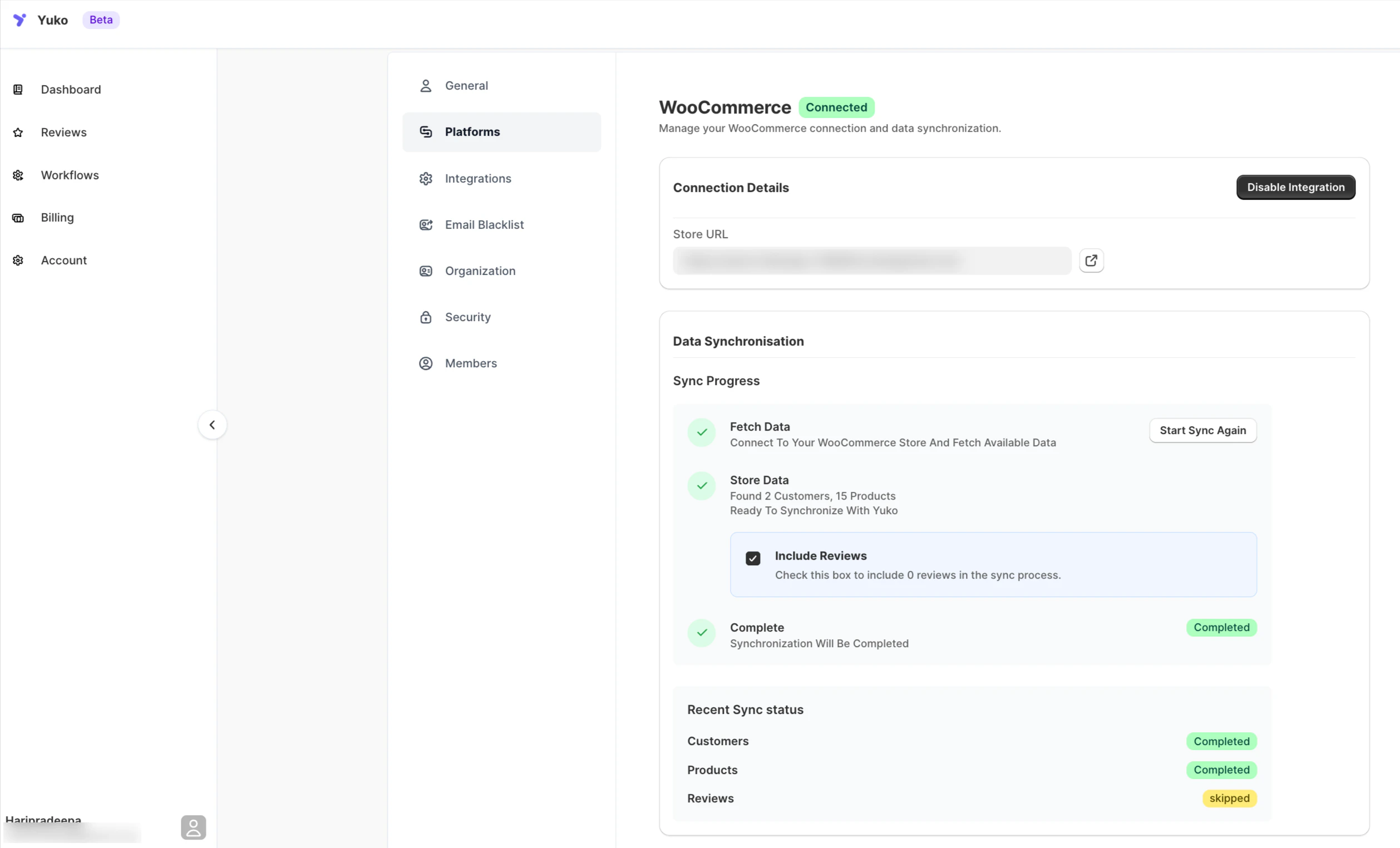Open store URL in new tab icon
1400x848 pixels.
point(1091,261)
